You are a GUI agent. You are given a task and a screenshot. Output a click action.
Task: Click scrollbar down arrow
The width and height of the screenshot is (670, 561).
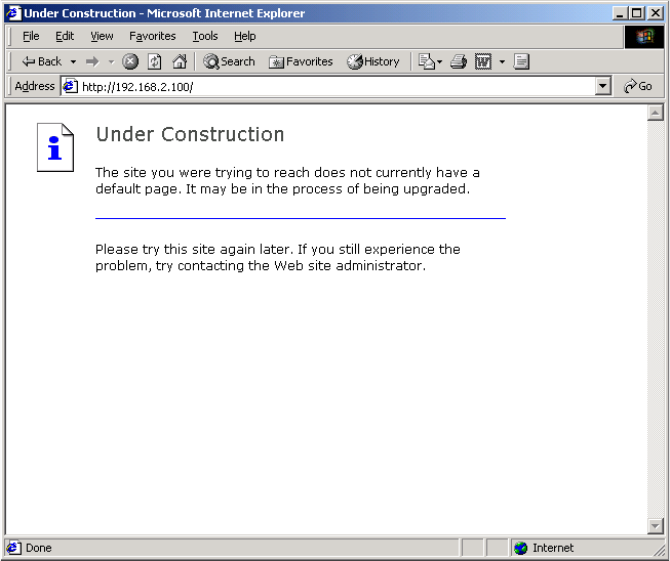coord(655,526)
